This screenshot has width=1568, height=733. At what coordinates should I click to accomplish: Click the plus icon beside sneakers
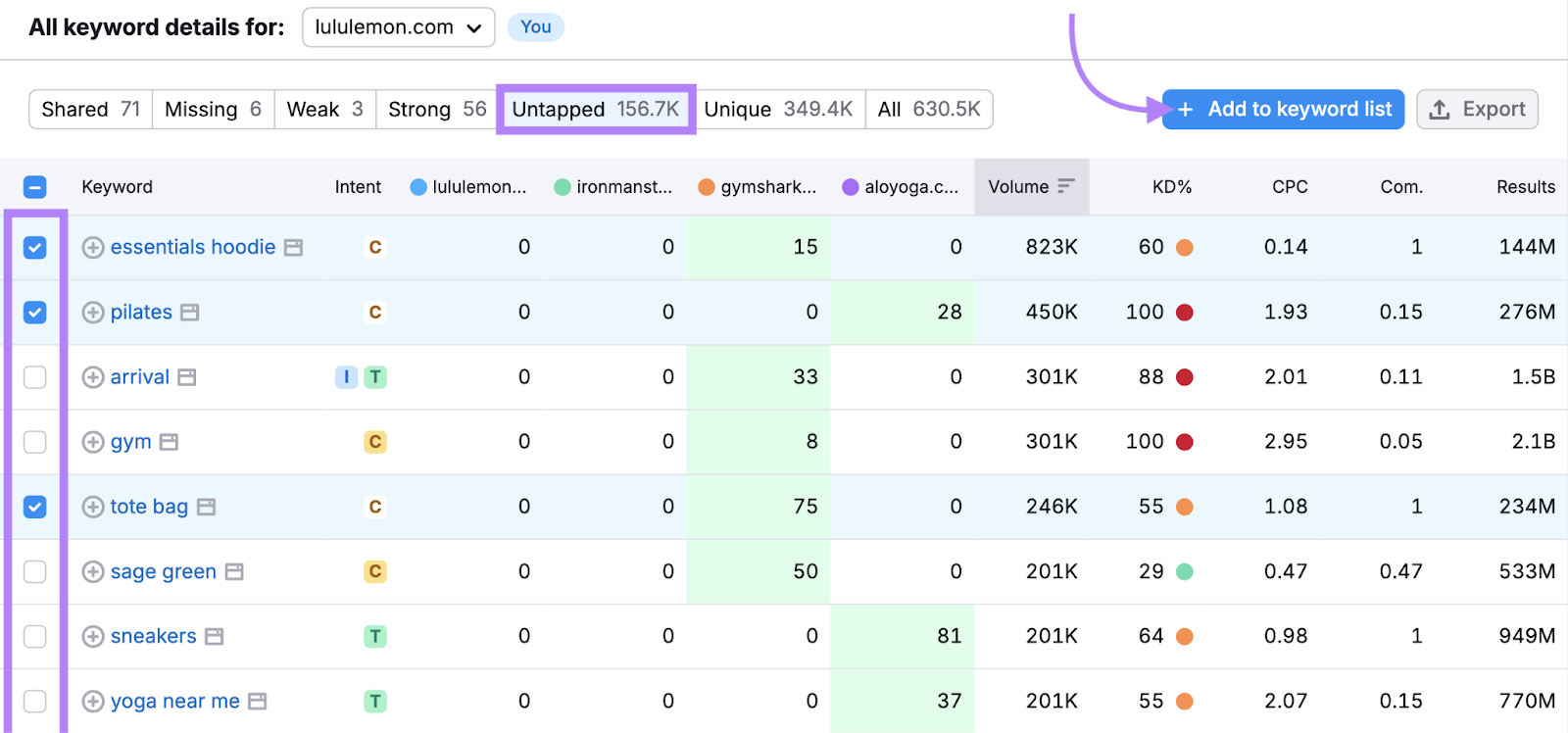coord(93,636)
